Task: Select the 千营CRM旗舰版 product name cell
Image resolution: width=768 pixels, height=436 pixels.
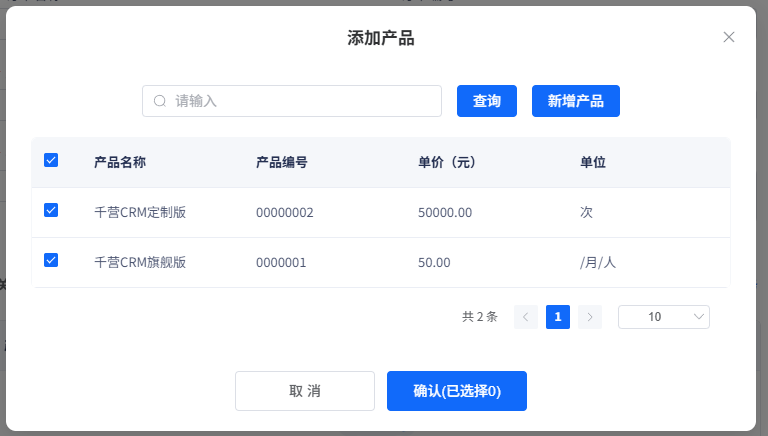Action: [140, 262]
